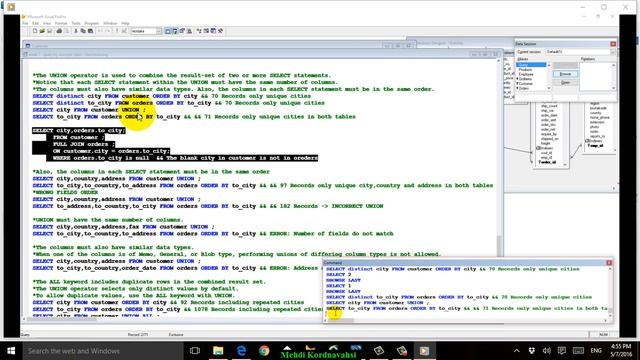The width and height of the screenshot is (640, 360).
Task: Toggle the Data Session Window toolbar icon
Action: click(x=175, y=31)
